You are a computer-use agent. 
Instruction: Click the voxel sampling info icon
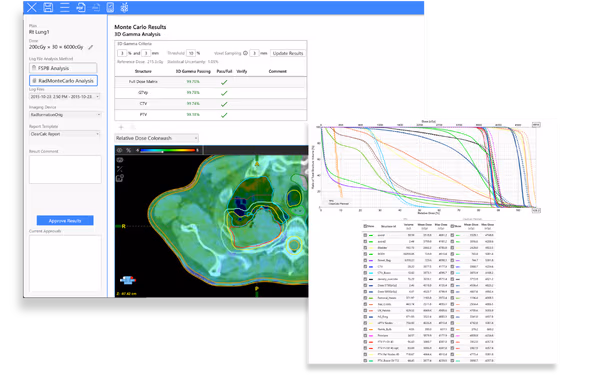click(245, 53)
